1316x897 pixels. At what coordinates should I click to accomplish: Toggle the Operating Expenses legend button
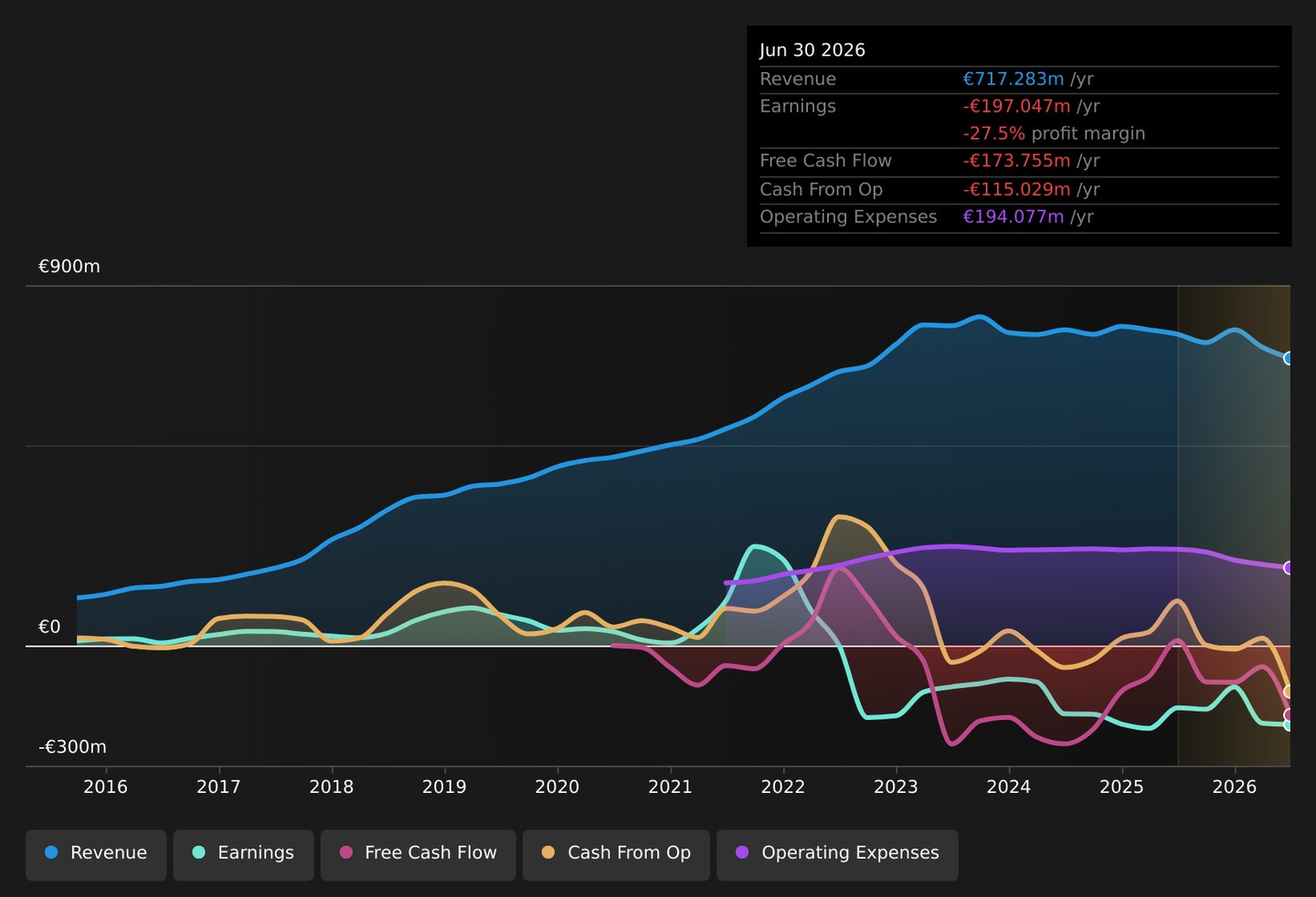(x=837, y=855)
